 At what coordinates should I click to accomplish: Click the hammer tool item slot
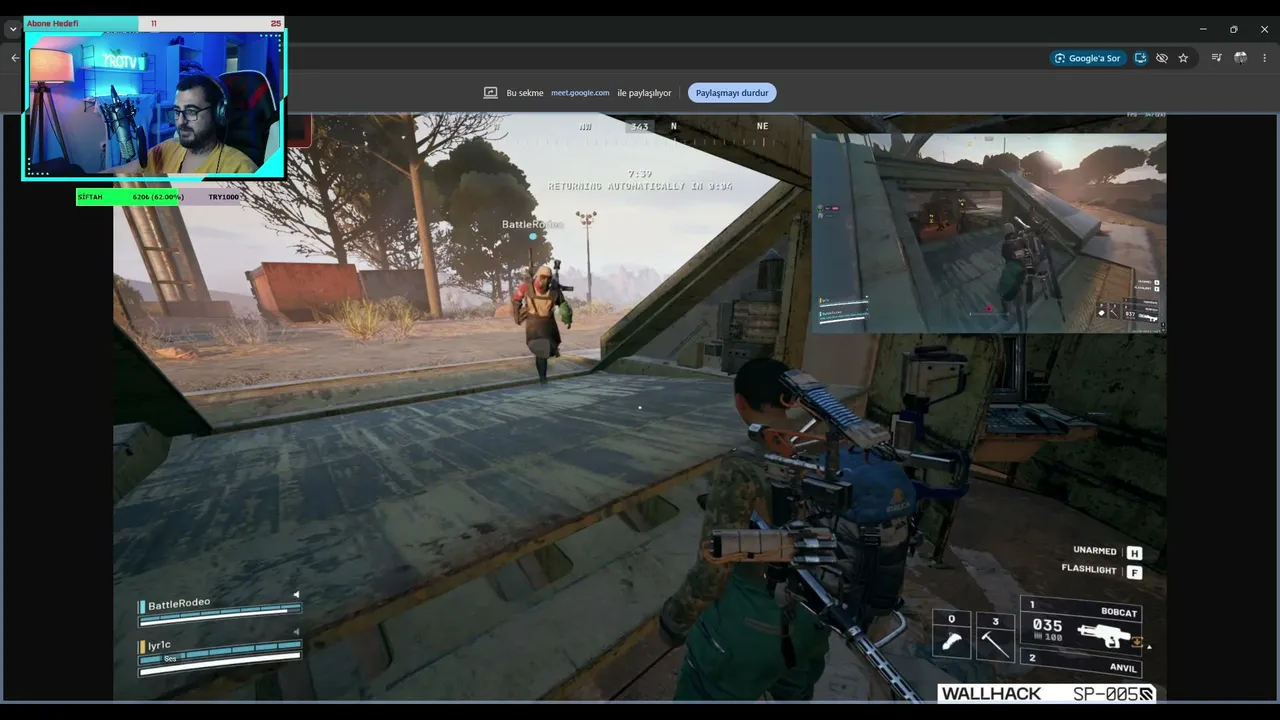point(994,637)
